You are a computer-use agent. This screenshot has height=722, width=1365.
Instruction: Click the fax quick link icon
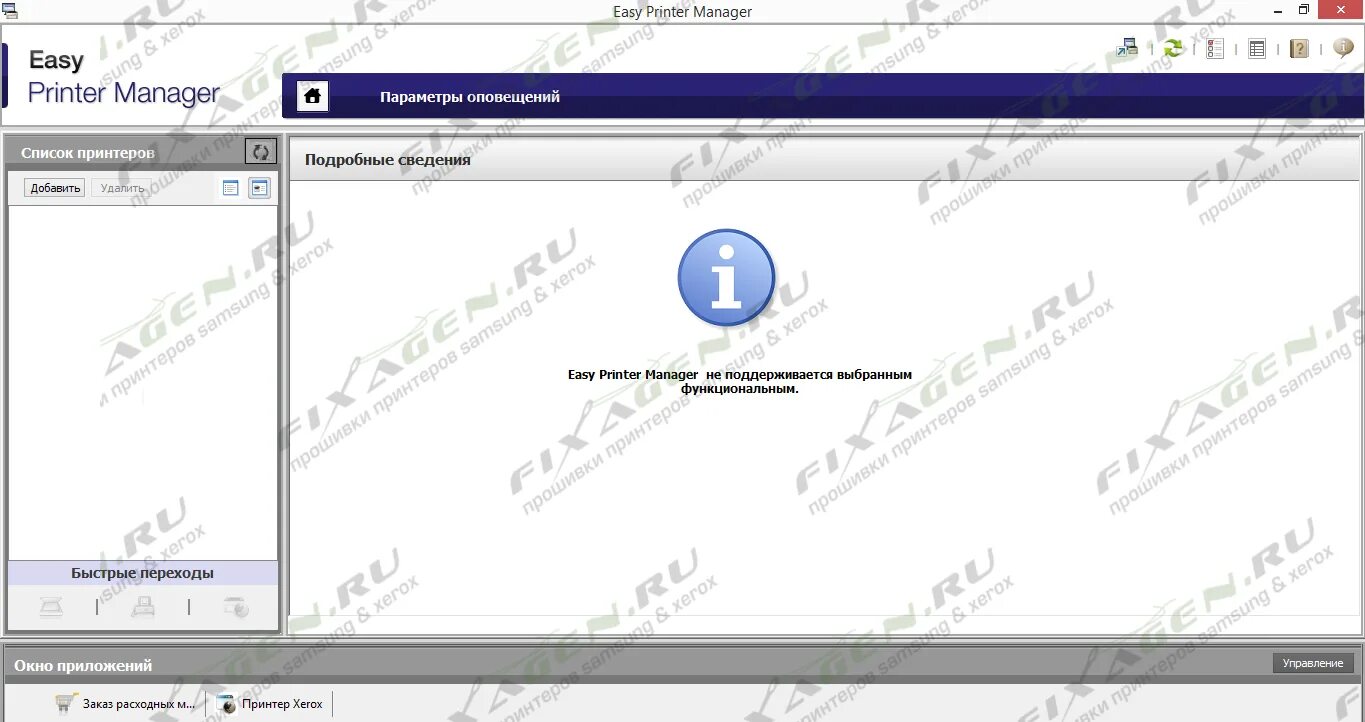coord(143,607)
